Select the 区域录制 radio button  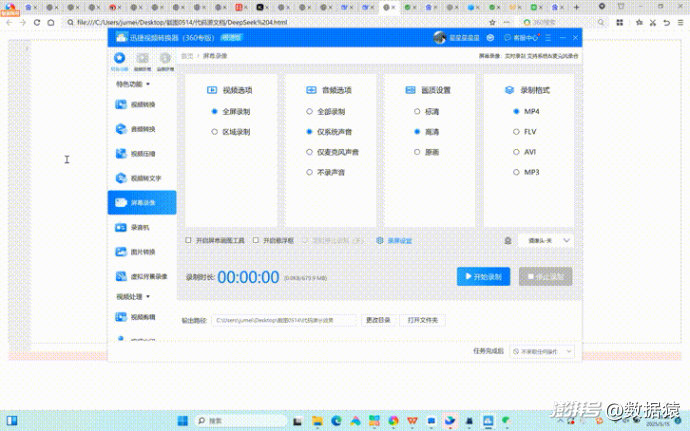214,132
